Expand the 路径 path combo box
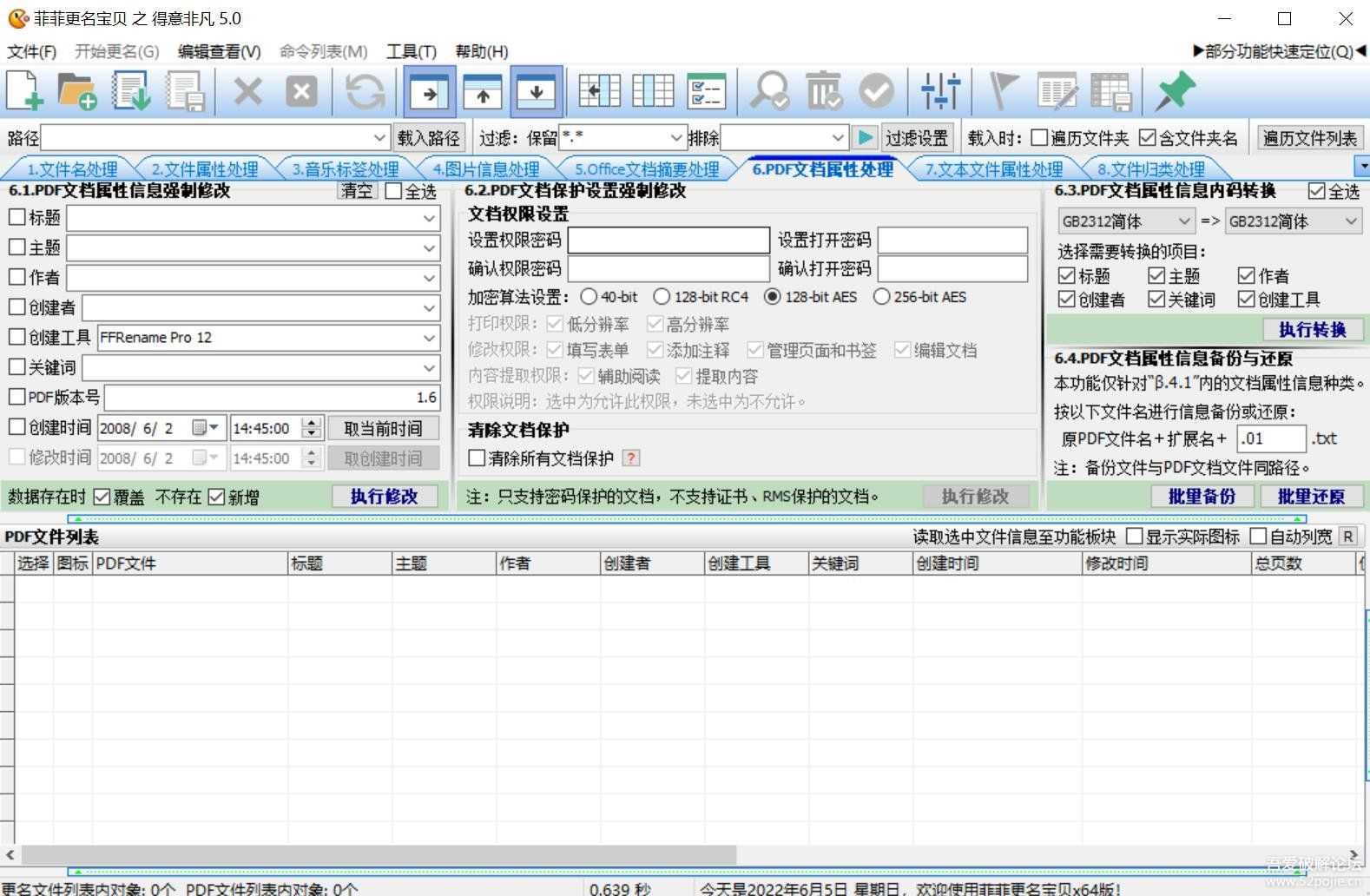Screen dimensions: 1370x896 [379, 138]
